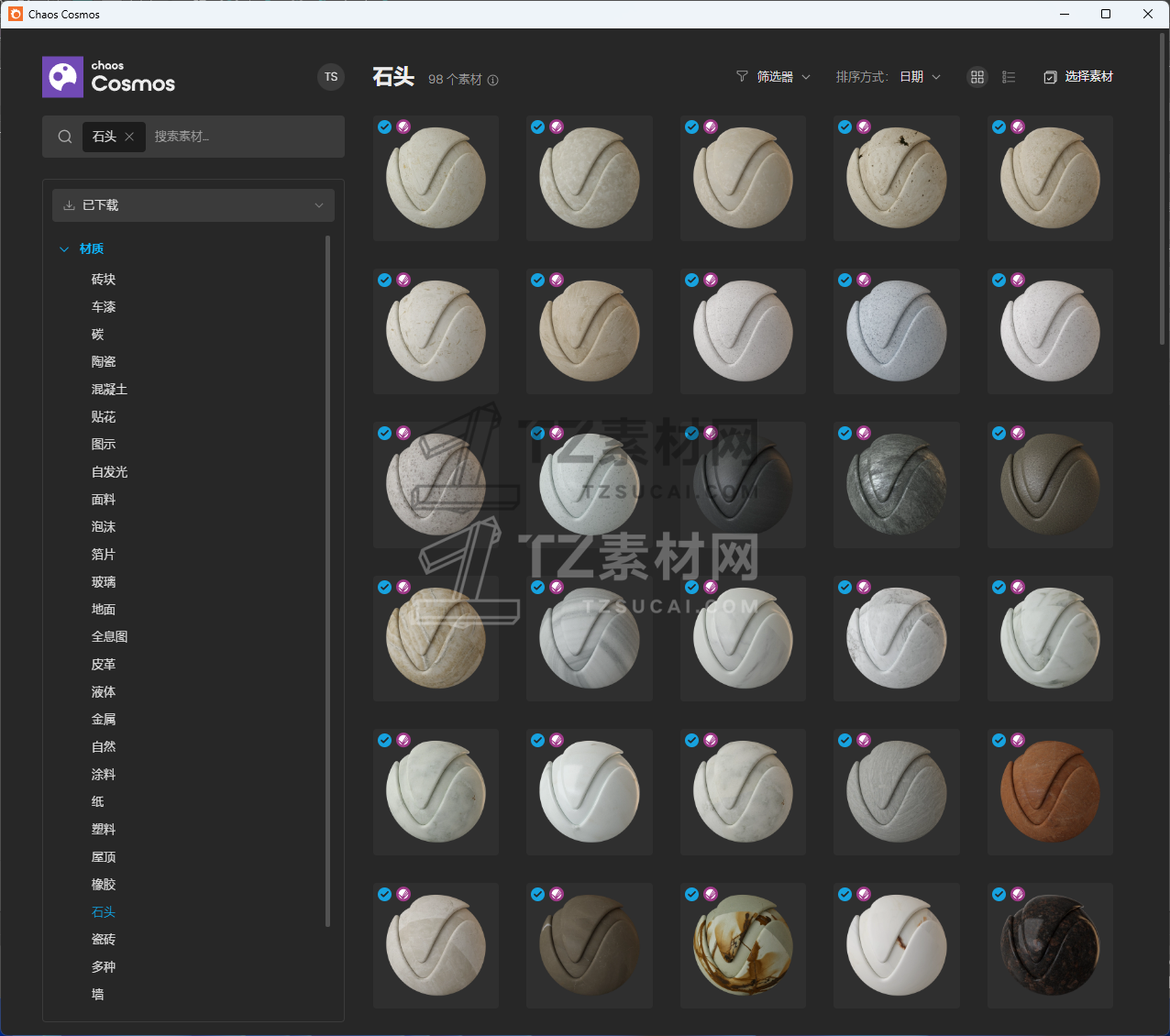The height and width of the screenshot is (1036, 1170).
Task: Open the 已下载 dropdown
Action: click(x=193, y=205)
